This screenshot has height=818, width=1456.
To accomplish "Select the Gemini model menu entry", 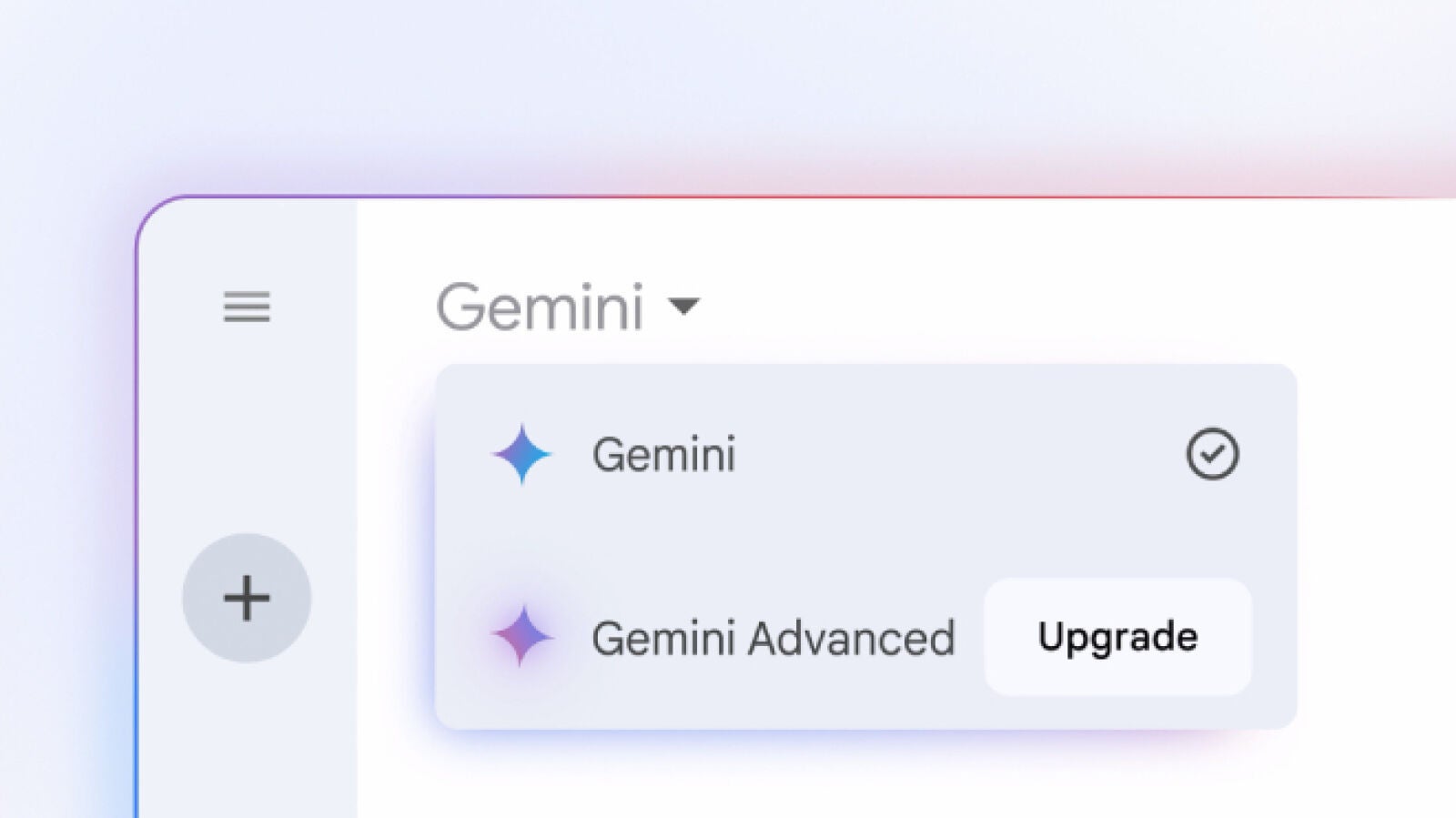I will click(664, 454).
